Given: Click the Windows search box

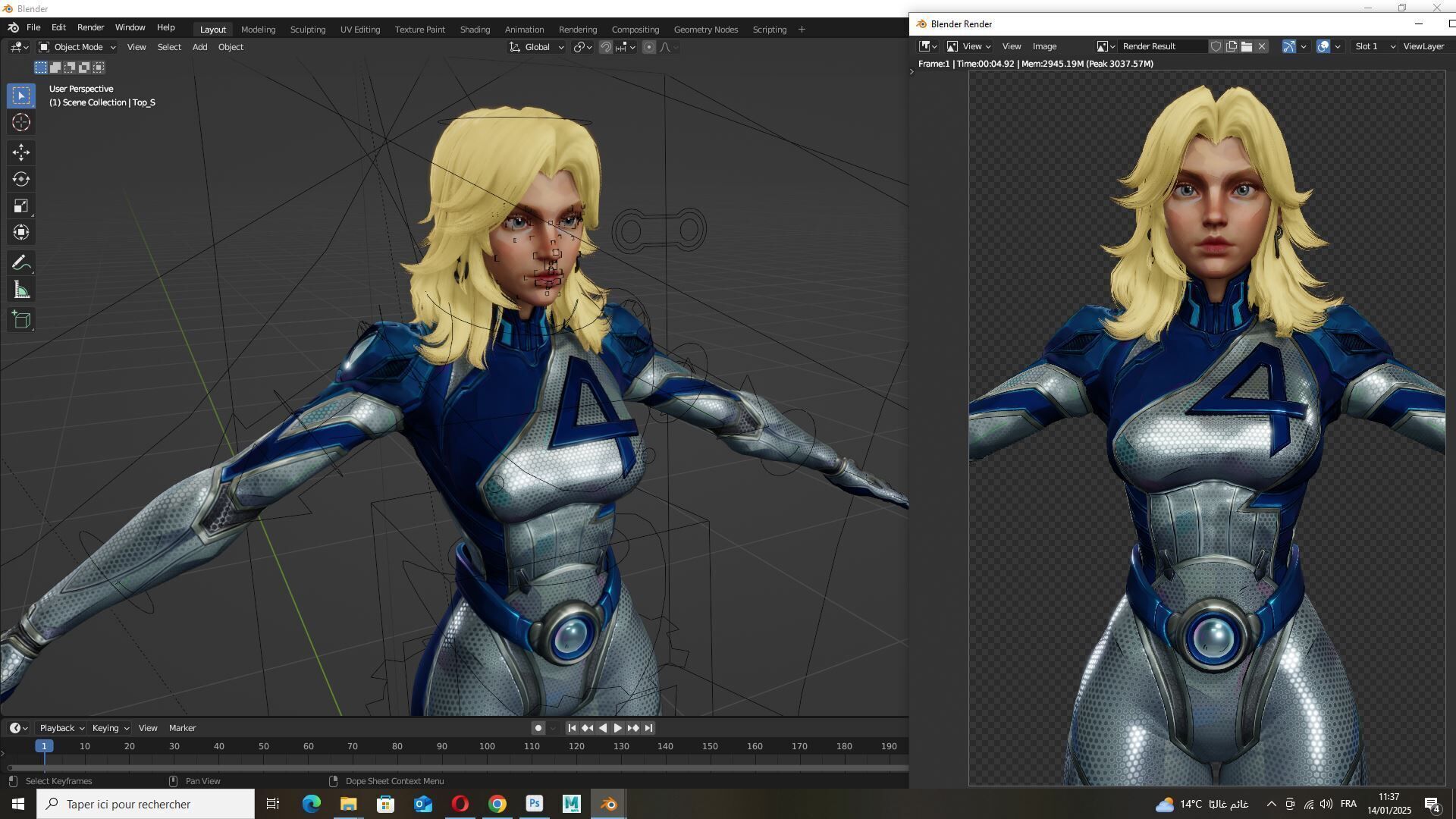Looking at the screenshot, I should (x=146, y=805).
